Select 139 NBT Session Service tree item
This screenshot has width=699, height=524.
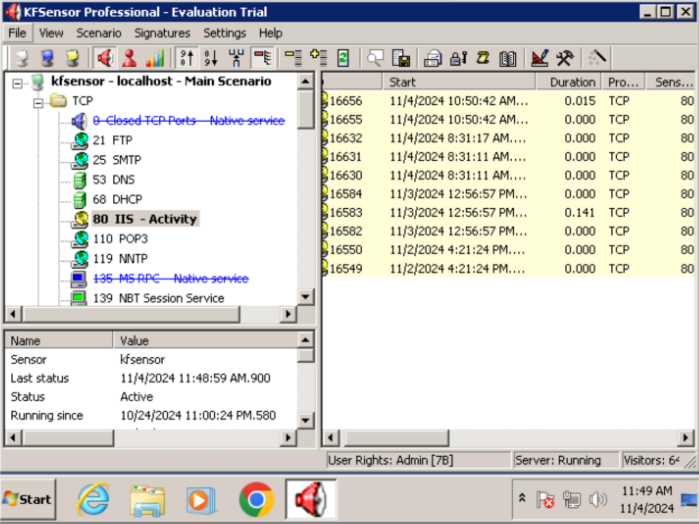tap(158, 298)
